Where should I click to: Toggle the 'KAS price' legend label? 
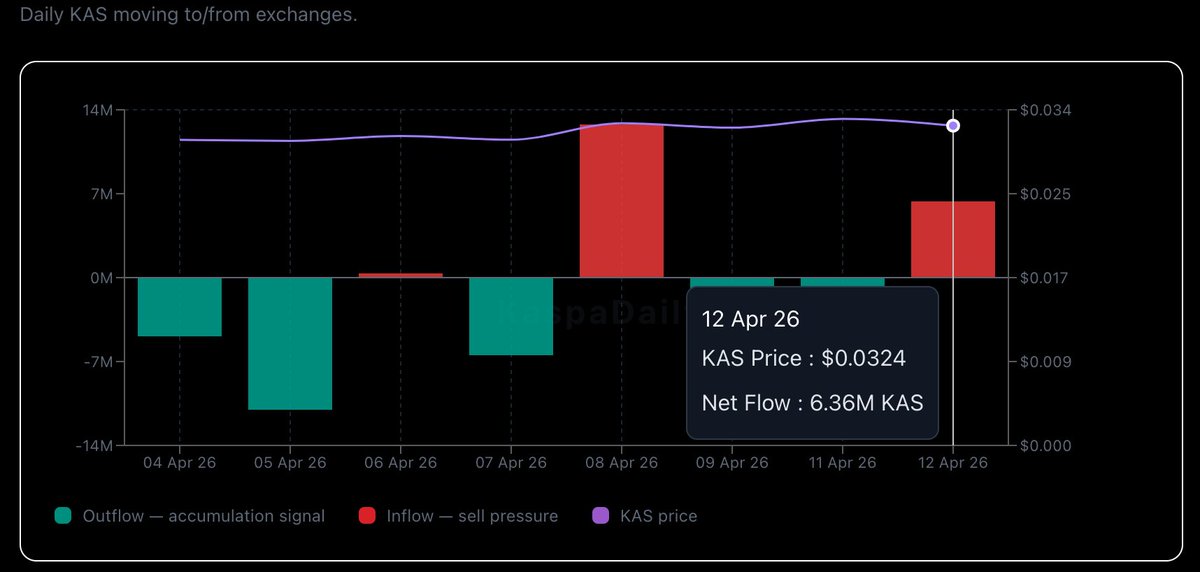point(658,516)
